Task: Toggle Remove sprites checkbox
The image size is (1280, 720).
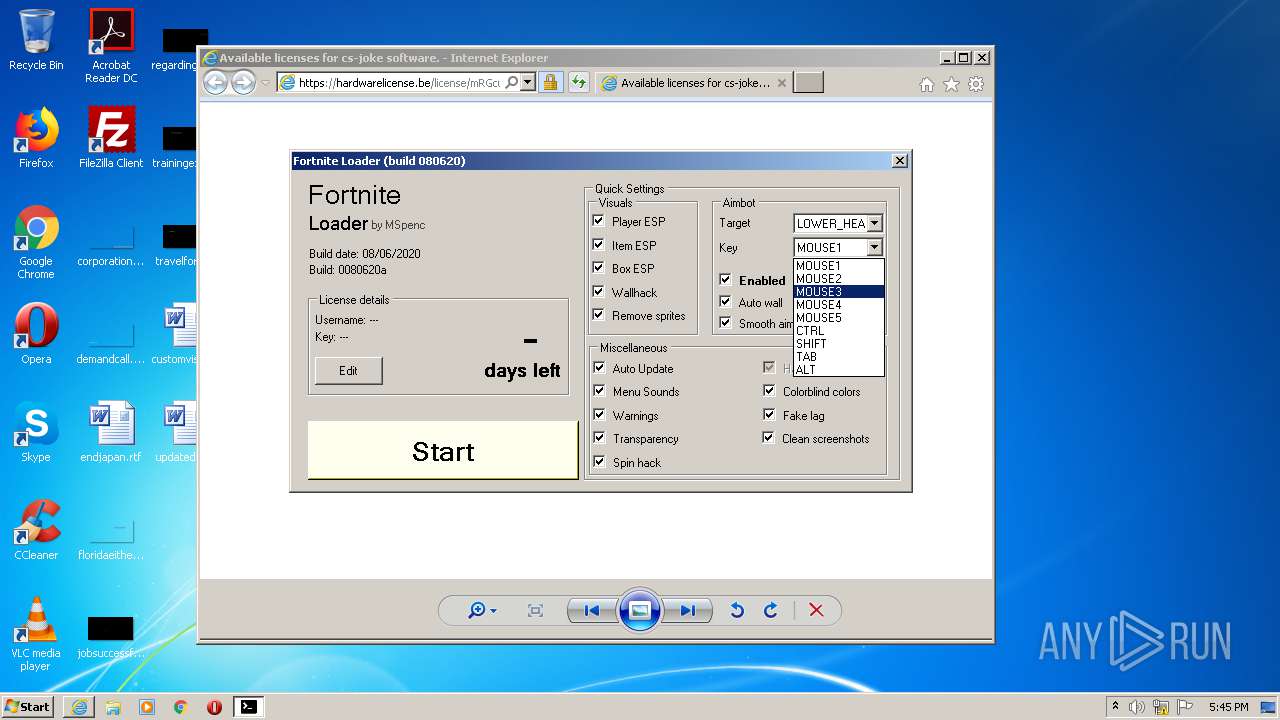Action: (x=599, y=315)
